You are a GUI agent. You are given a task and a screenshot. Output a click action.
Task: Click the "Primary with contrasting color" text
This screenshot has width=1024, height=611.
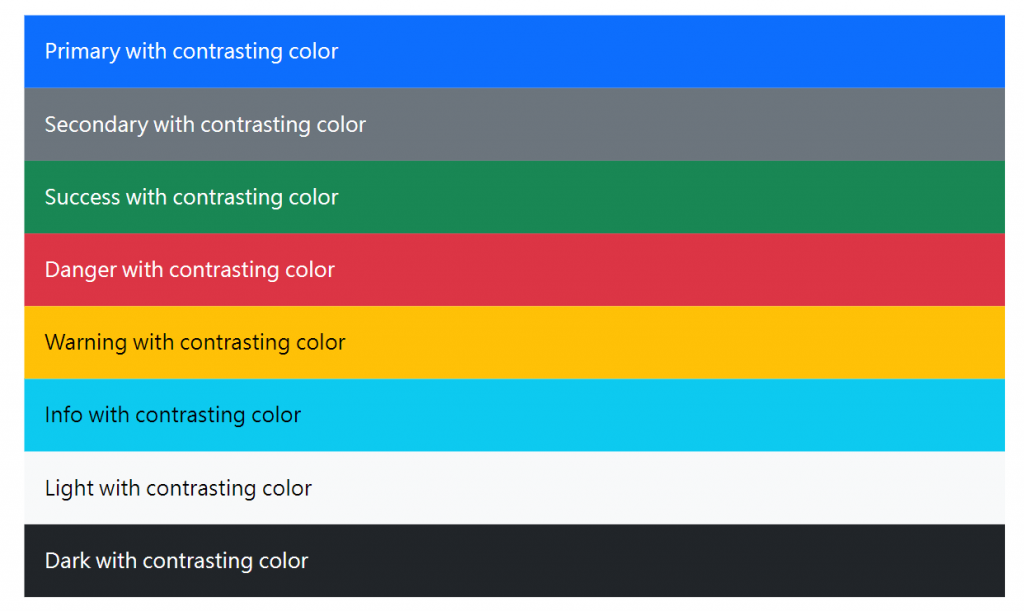click(191, 51)
